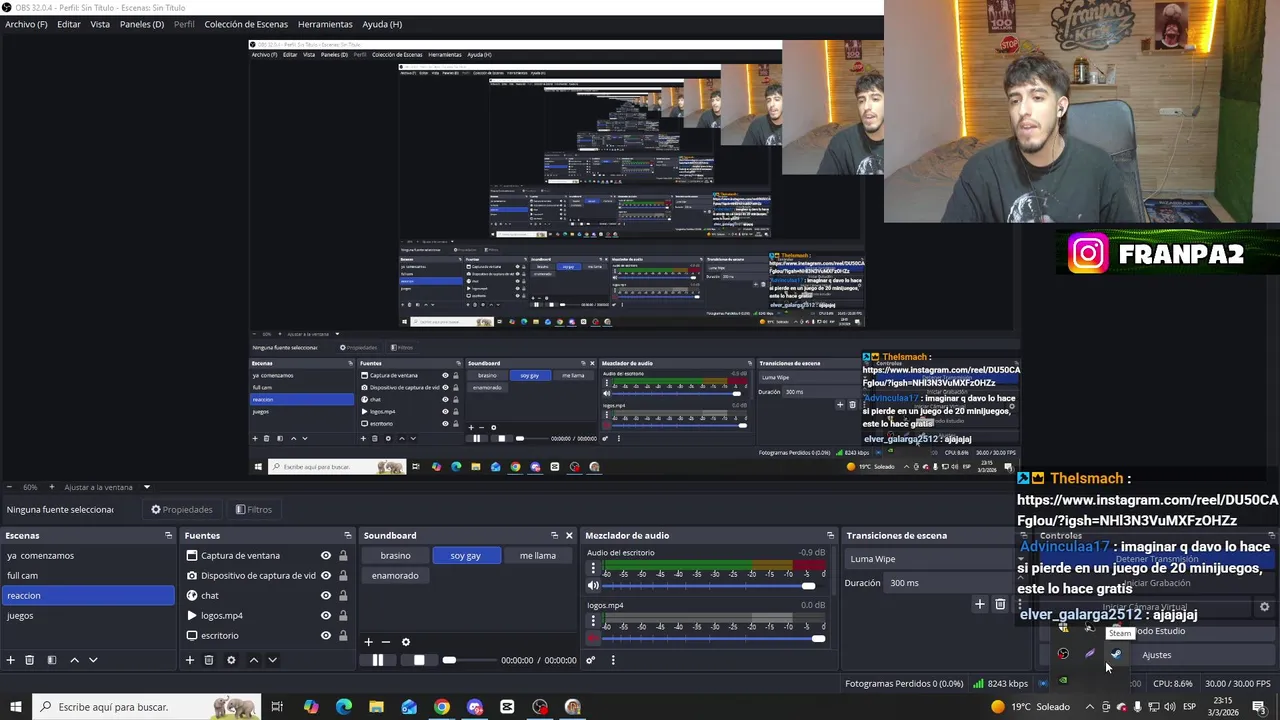The image size is (1280, 720).
Task: Unmute logos.mp4 using its red speaker icon
Action: [593, 638]
